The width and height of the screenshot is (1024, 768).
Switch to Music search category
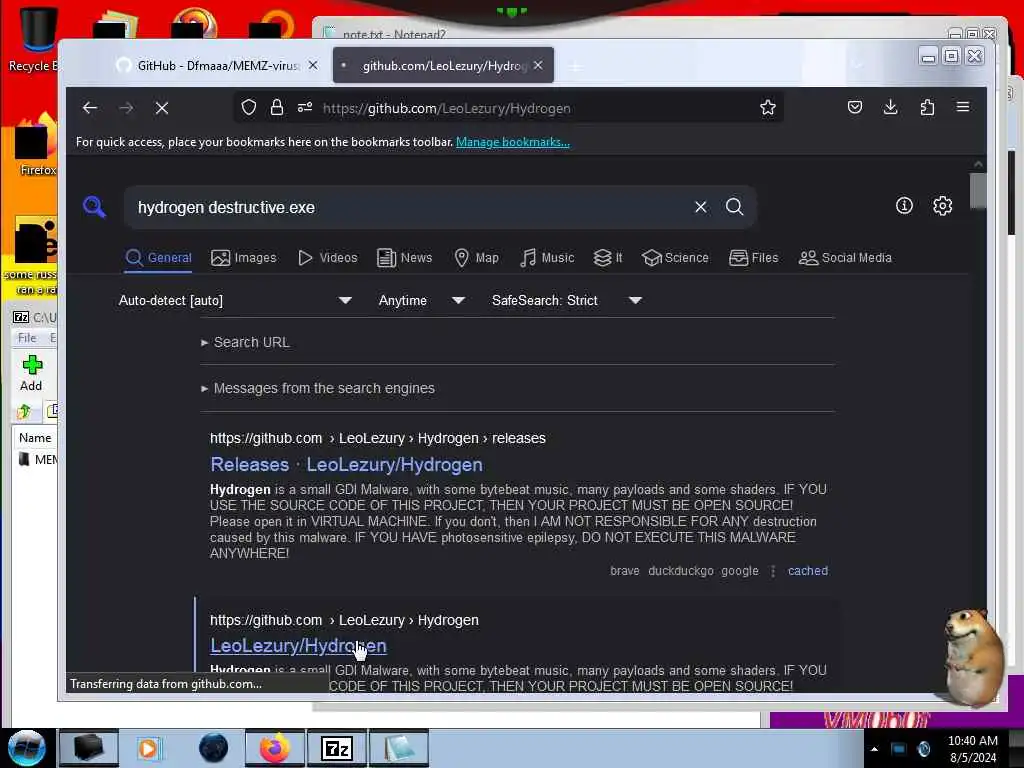[547, 258]
